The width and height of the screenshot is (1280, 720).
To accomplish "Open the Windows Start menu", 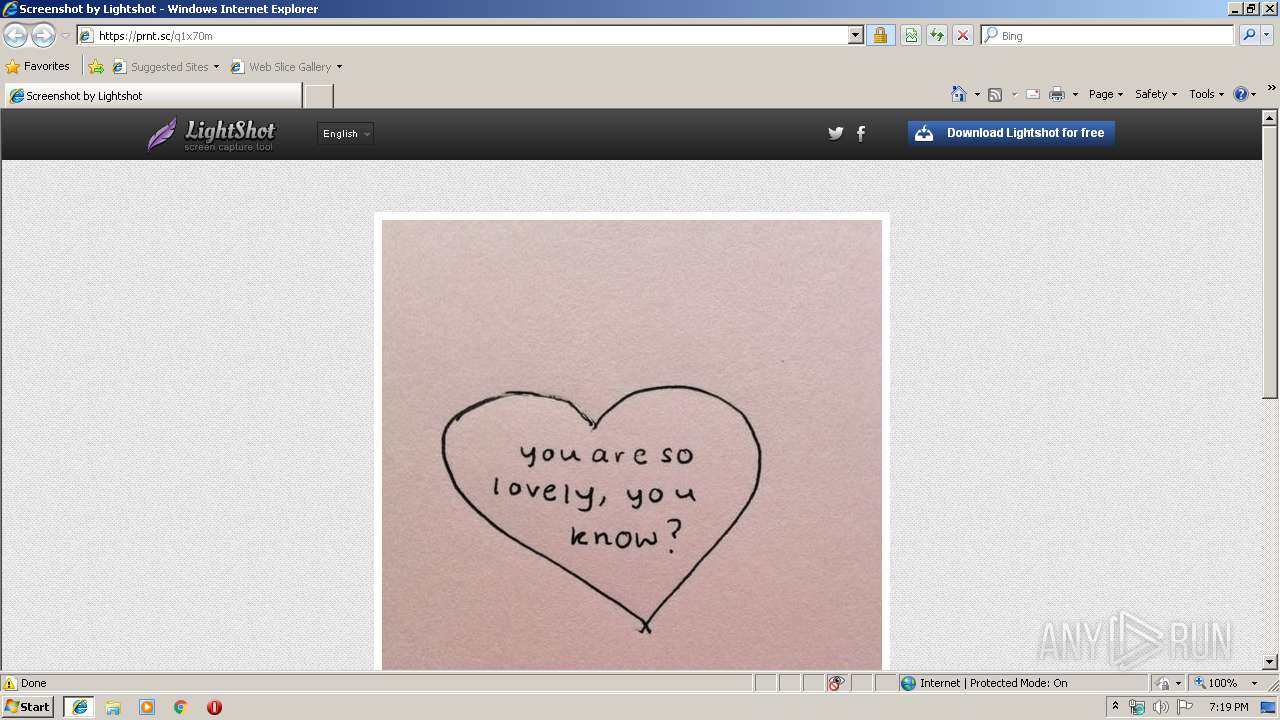I will pyautogui.click(x=28, y=707).
